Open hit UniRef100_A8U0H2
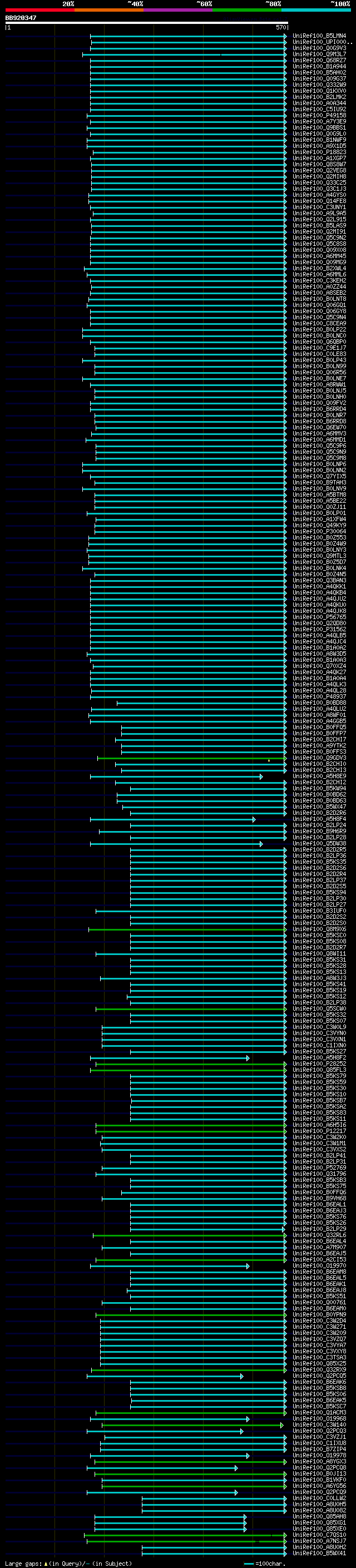 319,1547
